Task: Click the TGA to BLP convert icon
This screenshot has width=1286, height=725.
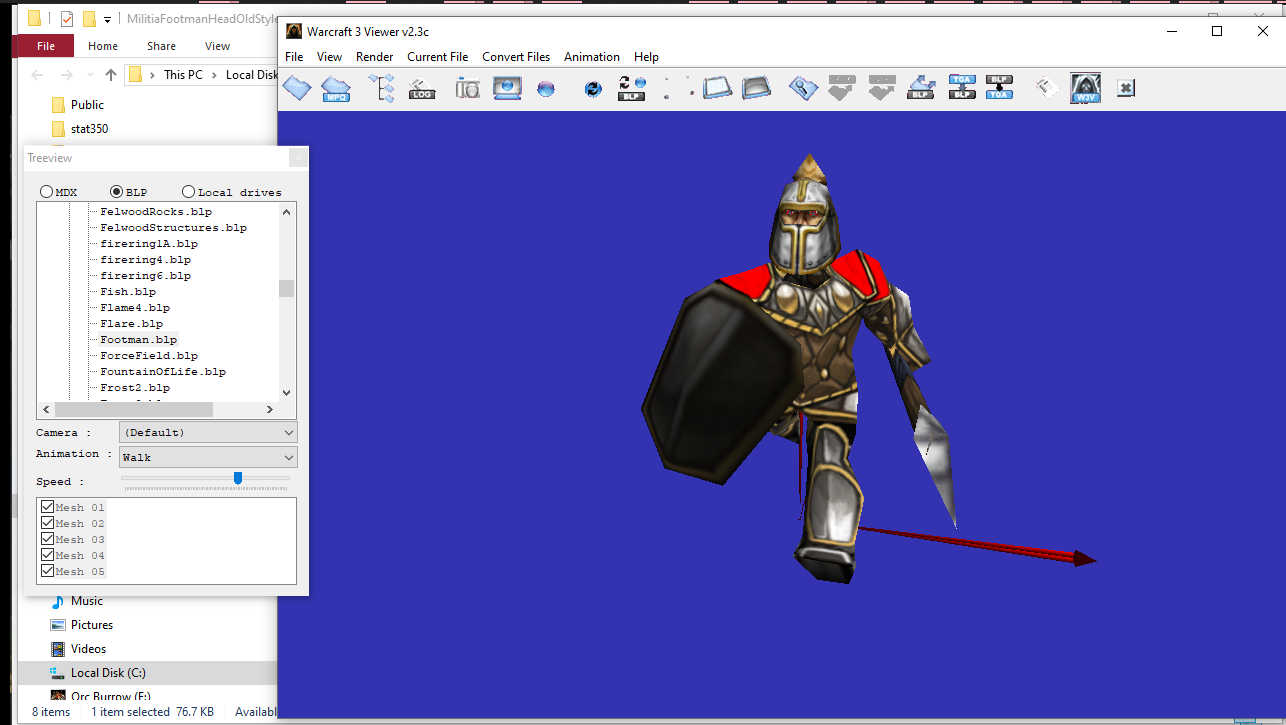Action: [961, 88]
